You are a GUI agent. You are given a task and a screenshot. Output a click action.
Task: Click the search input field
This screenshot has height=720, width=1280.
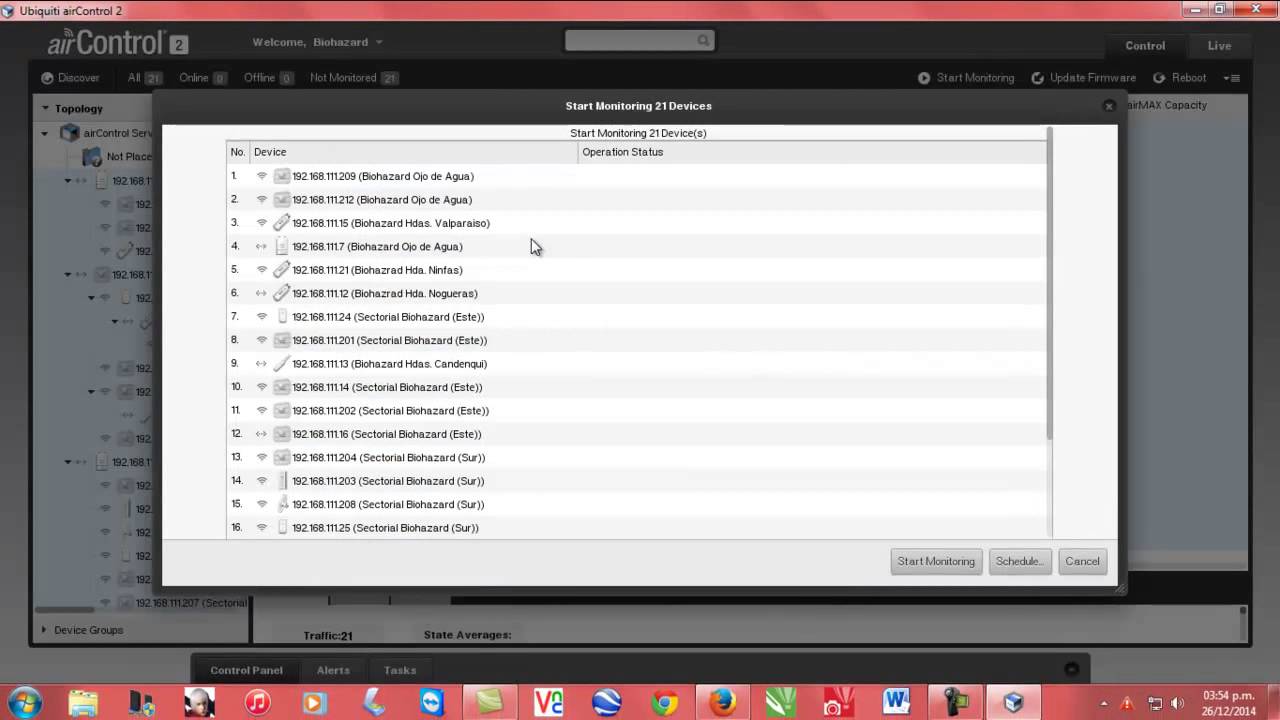point(630,41)
